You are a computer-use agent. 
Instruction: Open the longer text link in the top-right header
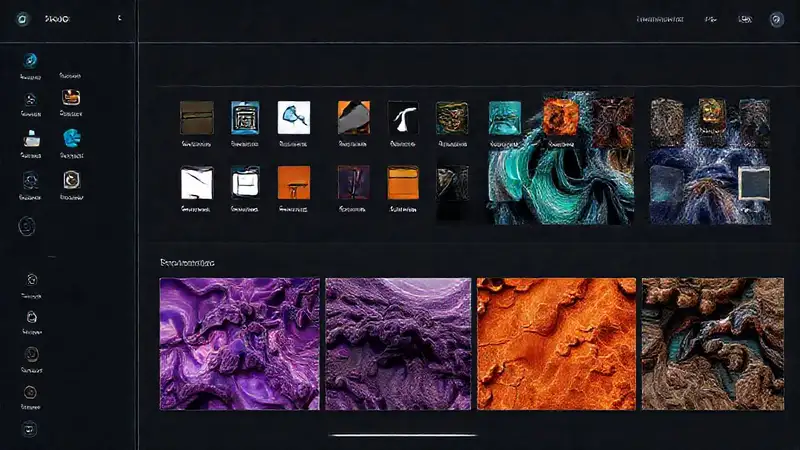click(x=660, y=19)
